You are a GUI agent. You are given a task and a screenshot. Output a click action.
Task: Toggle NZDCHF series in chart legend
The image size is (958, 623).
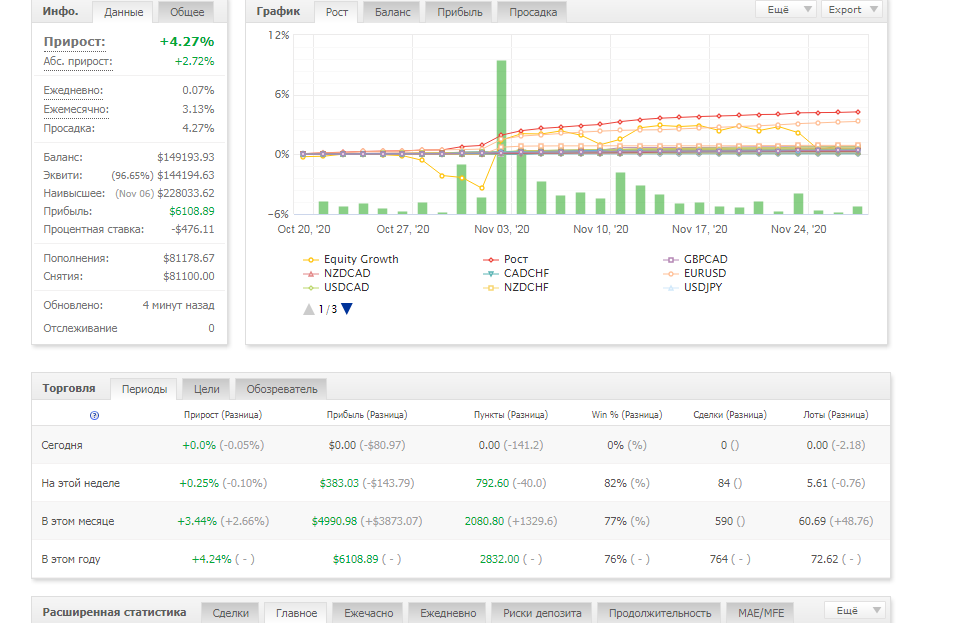[516, 287]
